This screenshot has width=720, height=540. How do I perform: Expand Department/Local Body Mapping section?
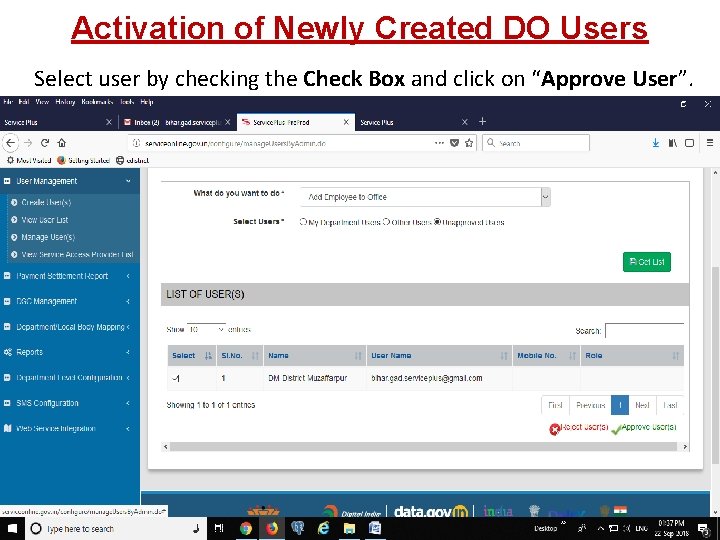70,327
